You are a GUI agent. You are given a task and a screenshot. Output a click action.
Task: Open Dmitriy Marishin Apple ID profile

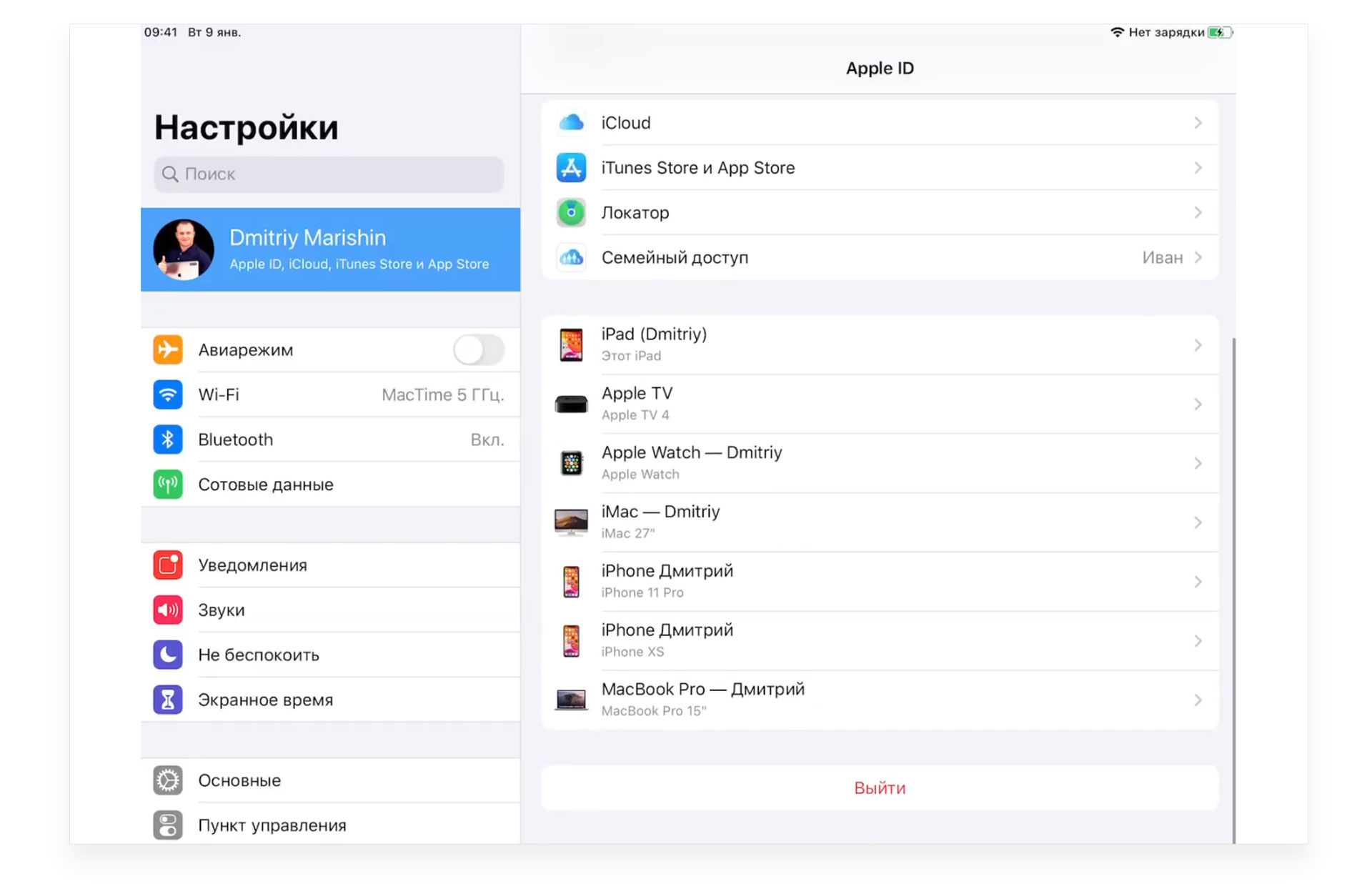point(330,249)
